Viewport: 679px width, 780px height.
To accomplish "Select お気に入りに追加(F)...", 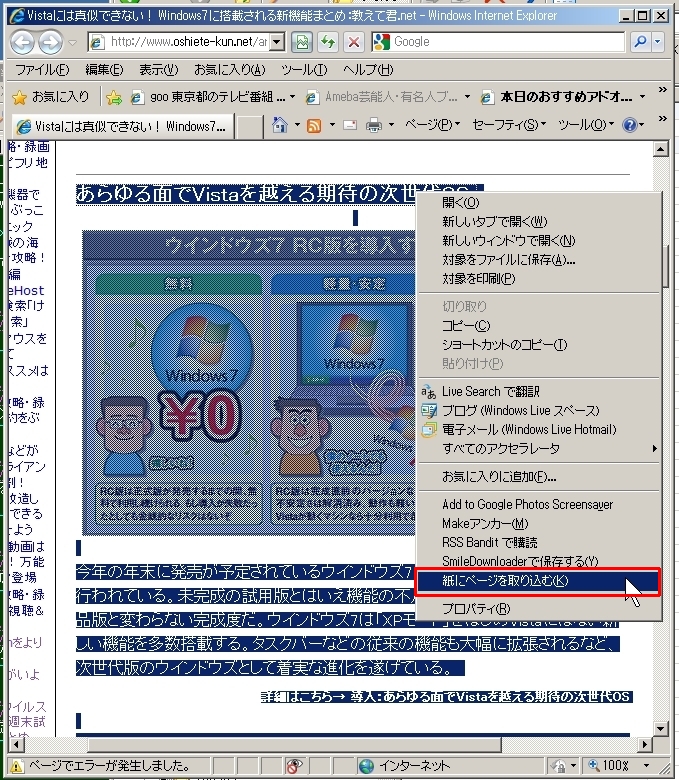I will (539, 477).
